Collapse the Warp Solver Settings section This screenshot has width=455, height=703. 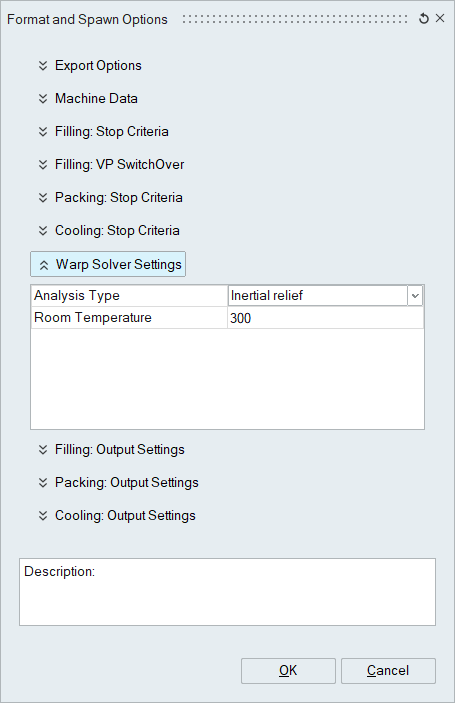click(108, 264)
